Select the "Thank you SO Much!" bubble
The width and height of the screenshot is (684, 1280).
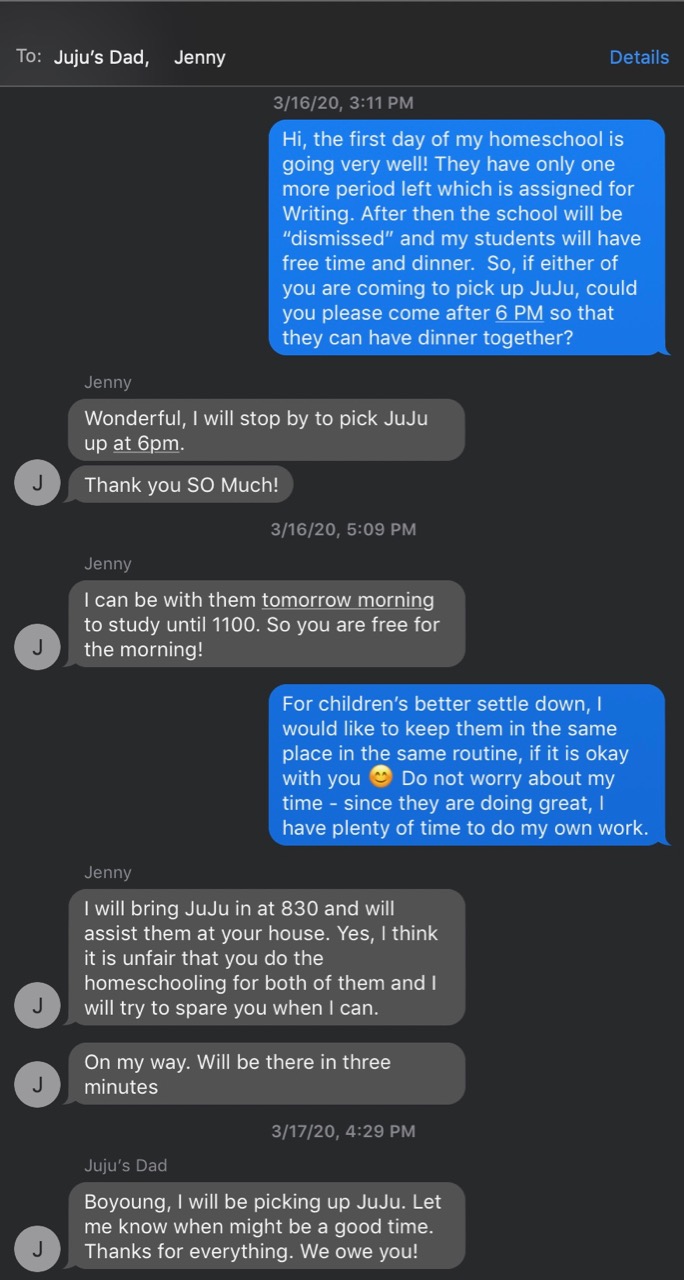180,485
